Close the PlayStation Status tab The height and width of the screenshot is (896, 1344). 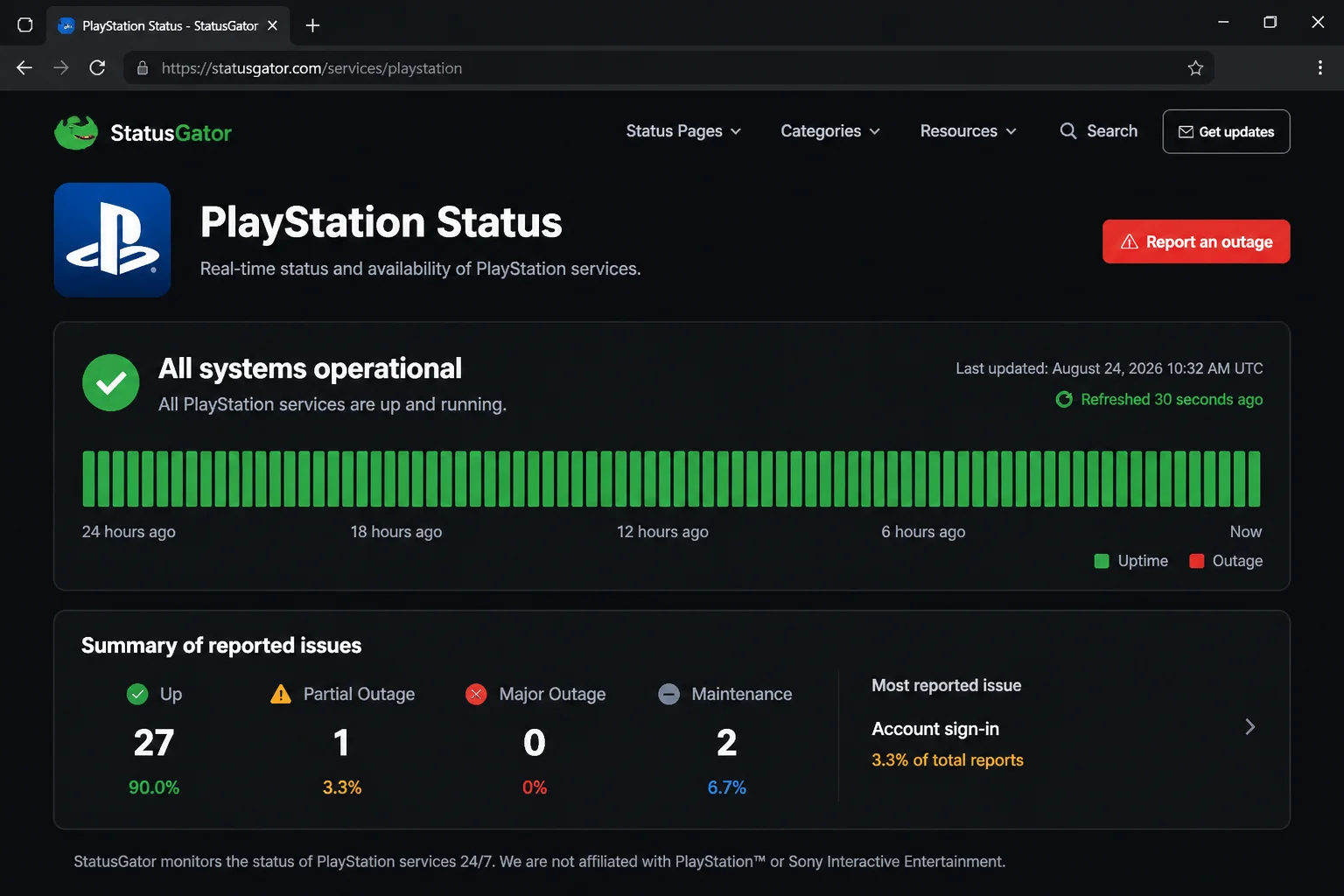click(273, 25)
